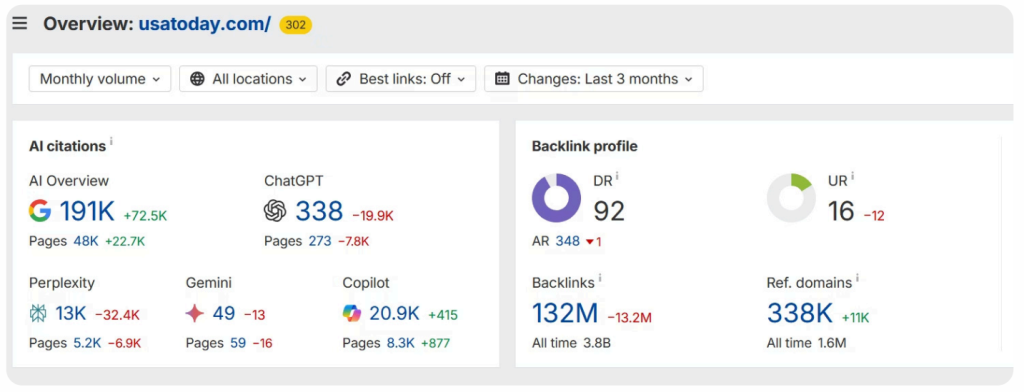The image size is (1024, 392).
Task: Click the green UR donut chart
Action: point(791,198)
